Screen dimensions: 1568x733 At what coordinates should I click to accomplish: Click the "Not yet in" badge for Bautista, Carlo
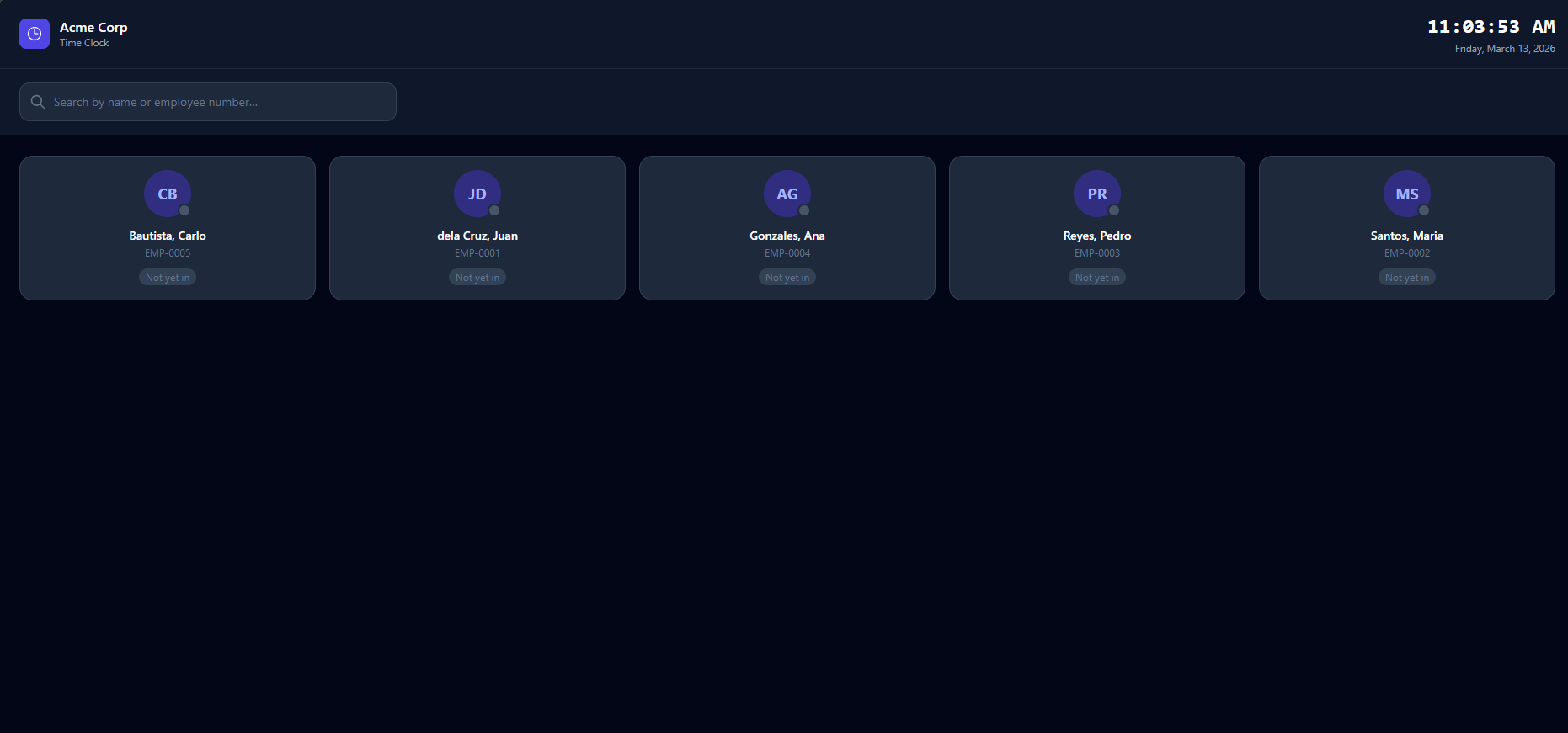pyautogui.click(x=168, y=278)
